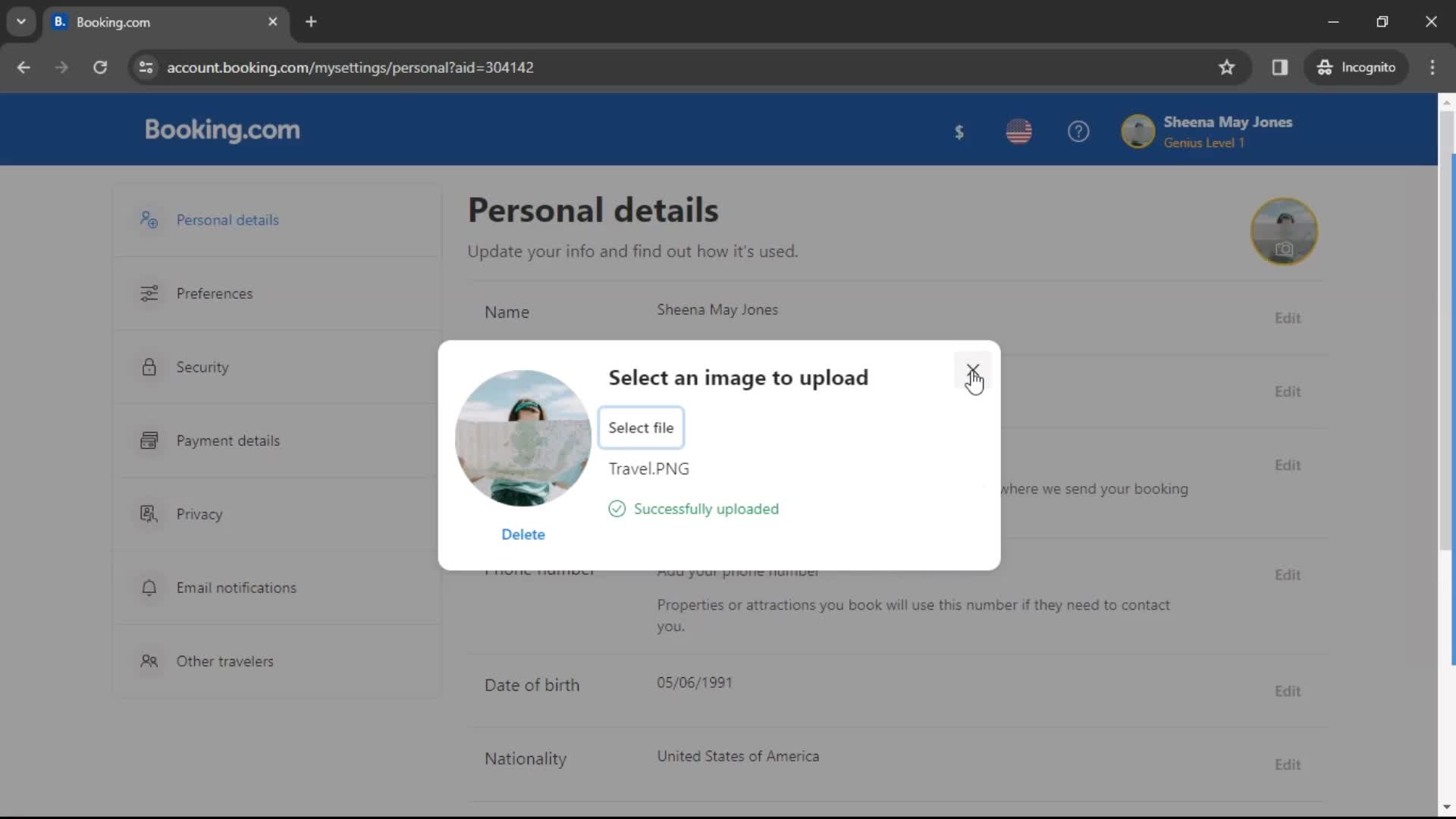This screenshot has width=1456, height=819.
Task: Open Email notifications in the sidebar
Action: 278,588
